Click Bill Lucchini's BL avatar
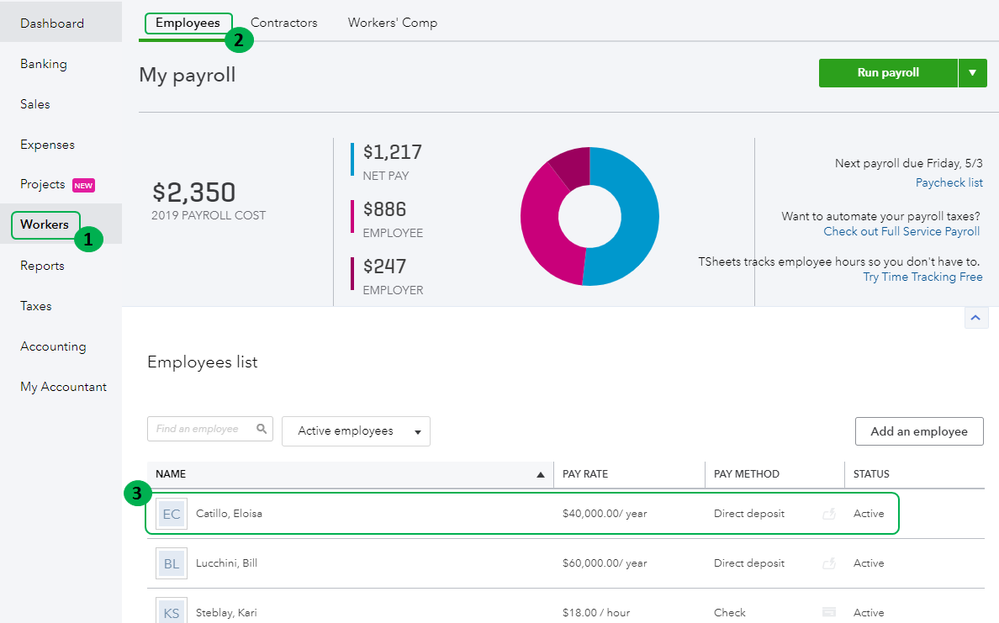The height and width of the screenshot is (623, 999). pos(172,564)
